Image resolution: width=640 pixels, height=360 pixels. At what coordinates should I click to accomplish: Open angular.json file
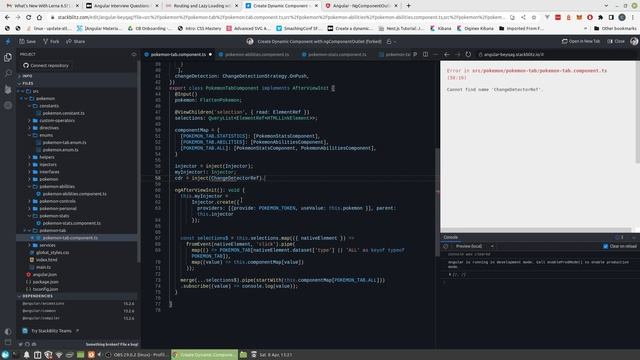[x=42, y=274]
